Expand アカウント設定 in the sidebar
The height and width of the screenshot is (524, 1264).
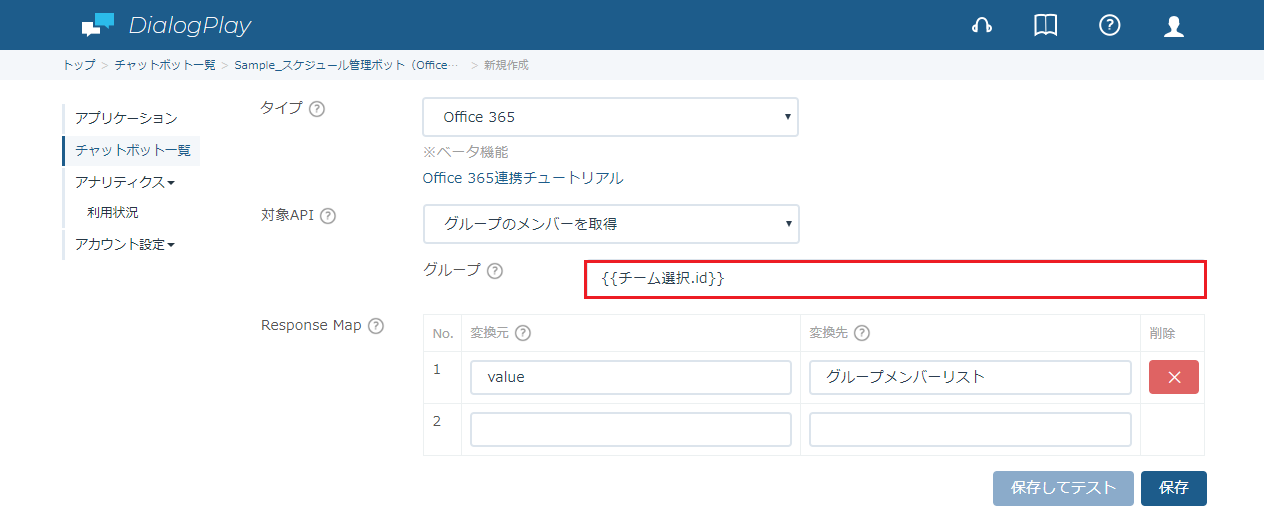pos(125,244)
